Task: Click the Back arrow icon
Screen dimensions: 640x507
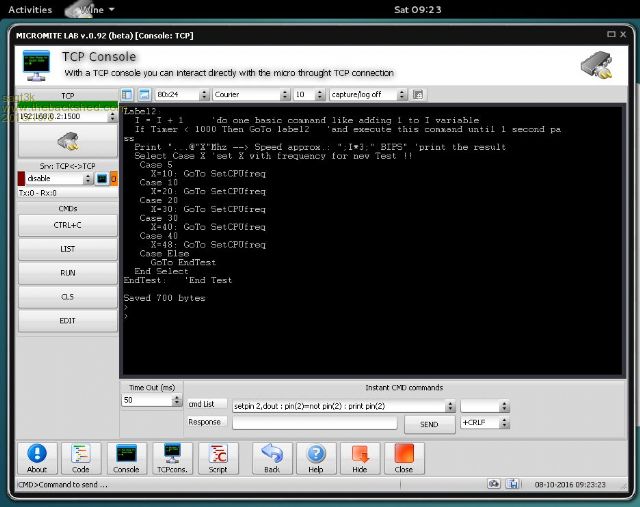Action: [272, 455]
